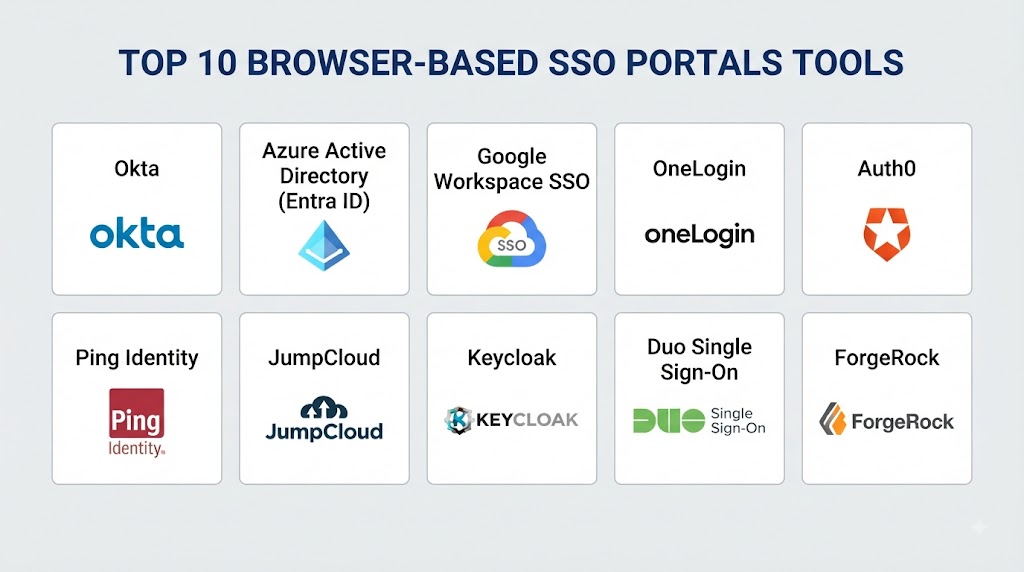The height and width of the screenshot is (572, 1024).
Task: Click the "TOP 10 BROWSER-BASED SSO PORTALS TOOLS" heading
Action: pos(511,63)
